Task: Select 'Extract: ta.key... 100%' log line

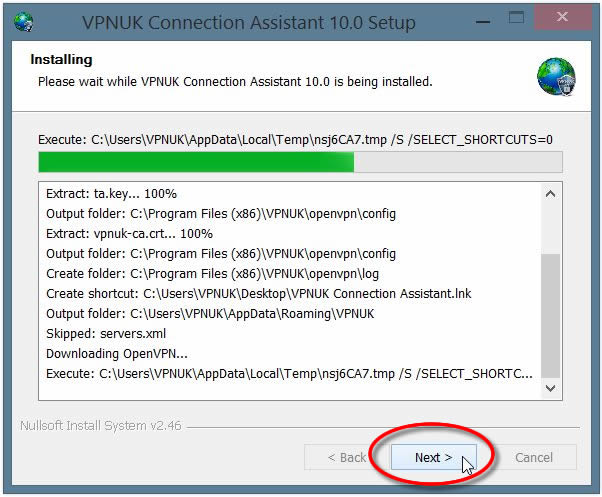Action: pos(111,194)
